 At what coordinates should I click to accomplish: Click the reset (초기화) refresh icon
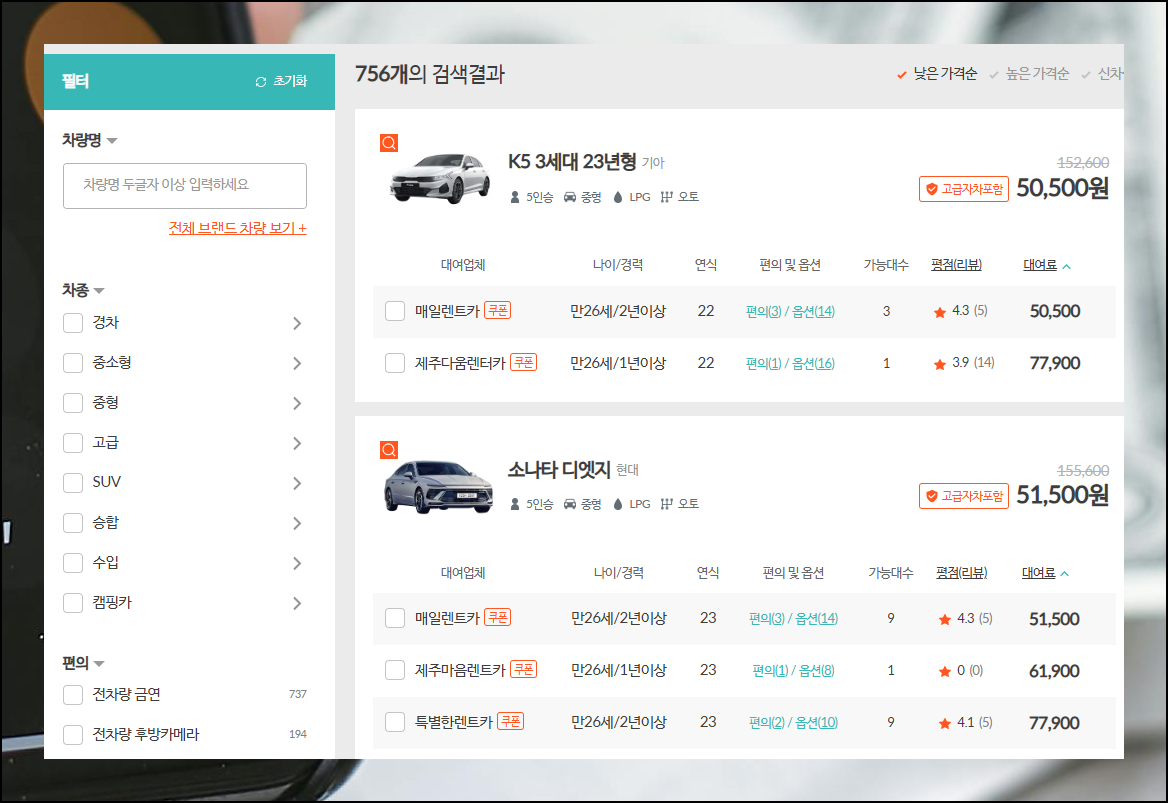(261, 82)
